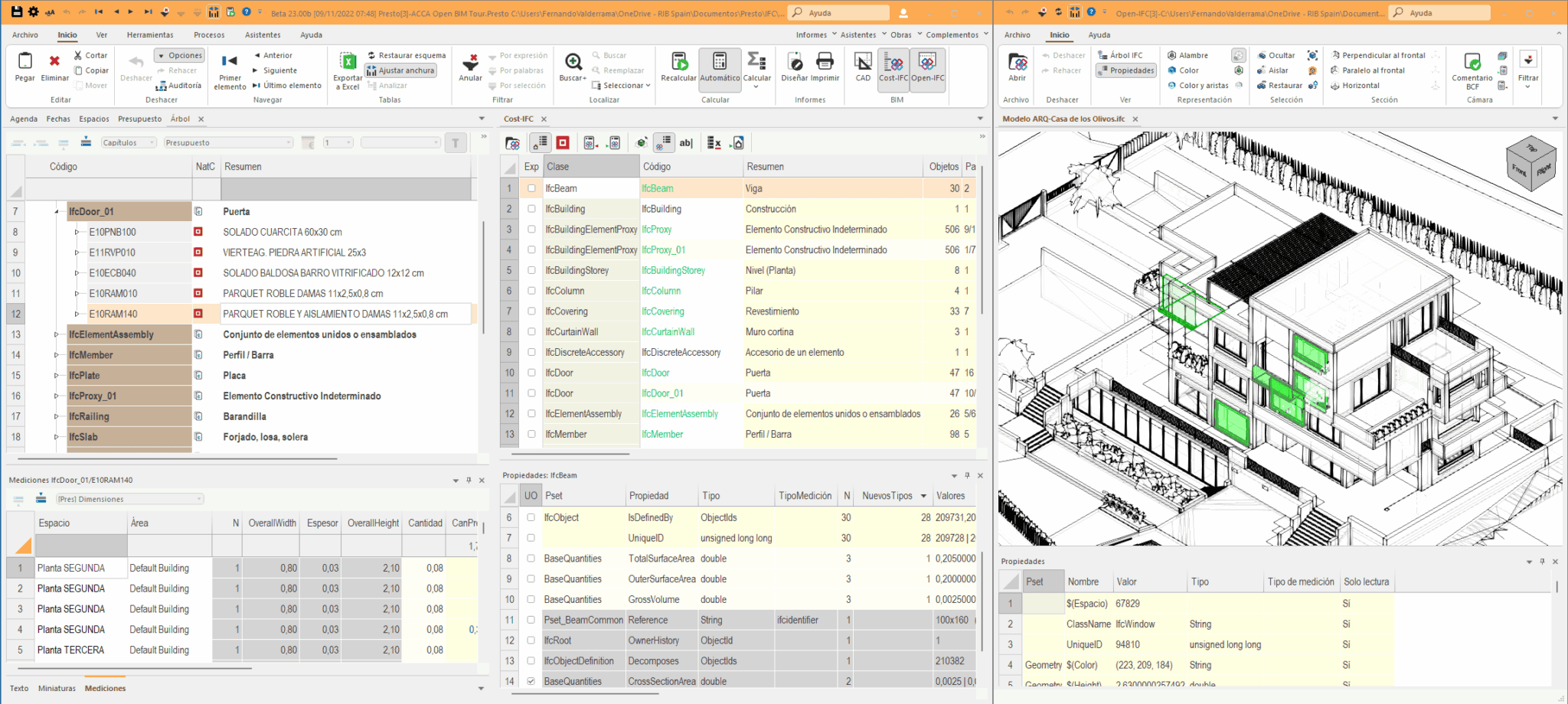Screen dimensions: 1568x704
Task: Click the Árbol IFC icon
Action: pyautogui.click(x=1122, y=54)
